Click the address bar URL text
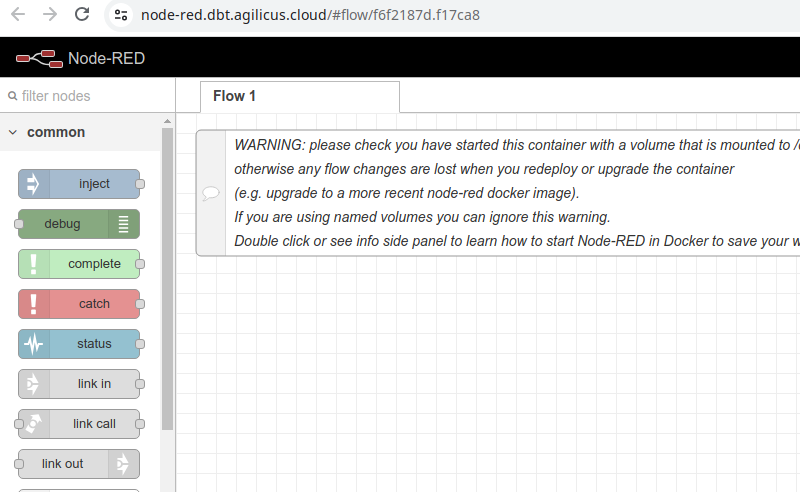 310,15
